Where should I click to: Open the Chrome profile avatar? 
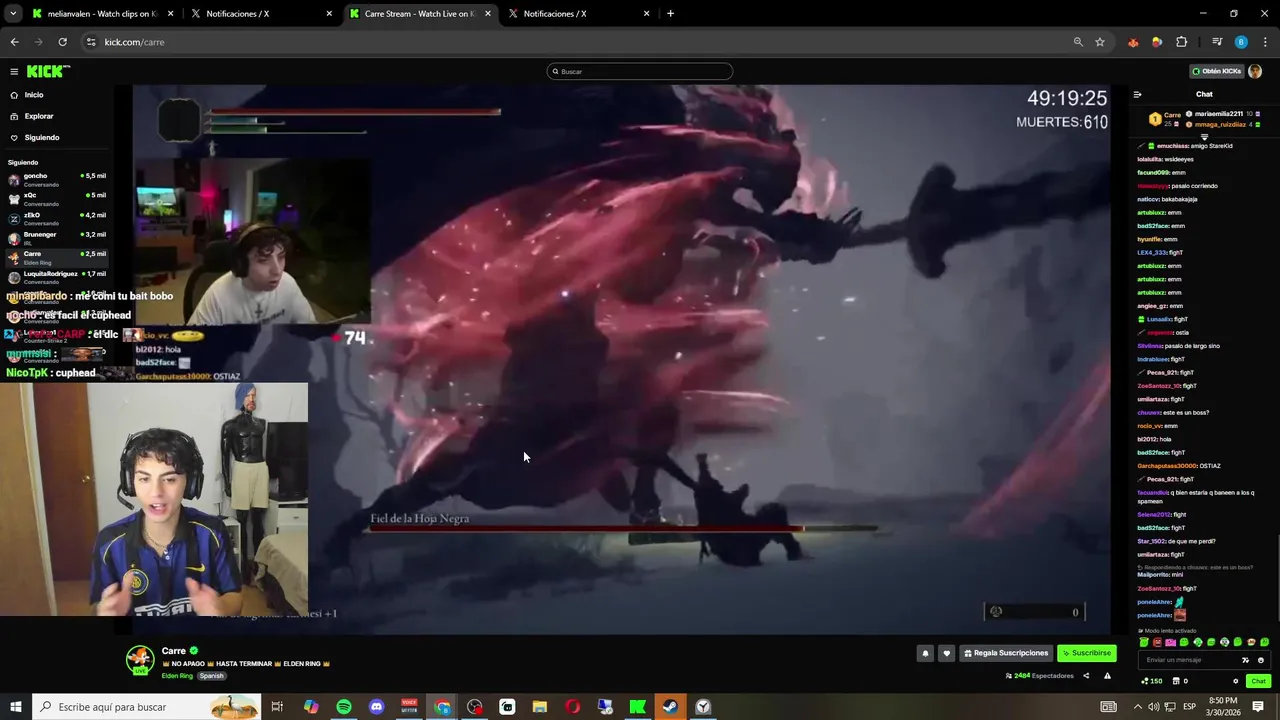1241,42
